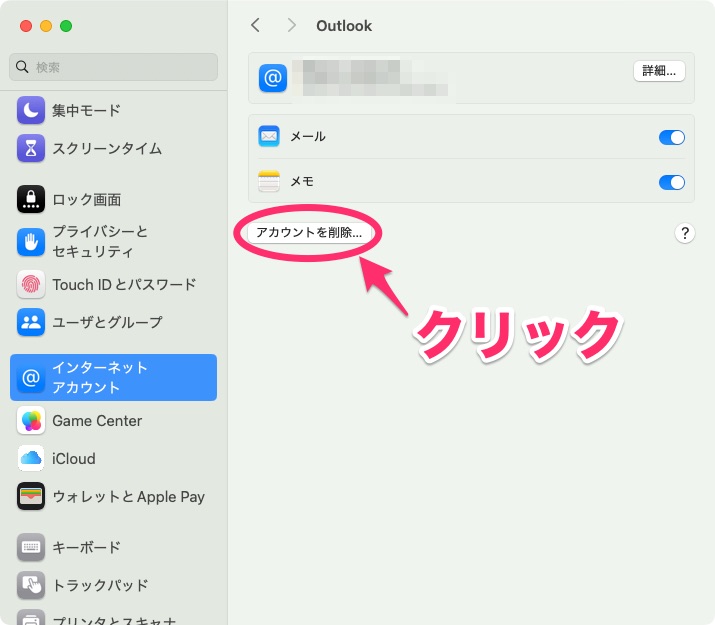Open ウォレットと Apple Pay wallet icon
The image size is (715, 625).
[31, 496]
